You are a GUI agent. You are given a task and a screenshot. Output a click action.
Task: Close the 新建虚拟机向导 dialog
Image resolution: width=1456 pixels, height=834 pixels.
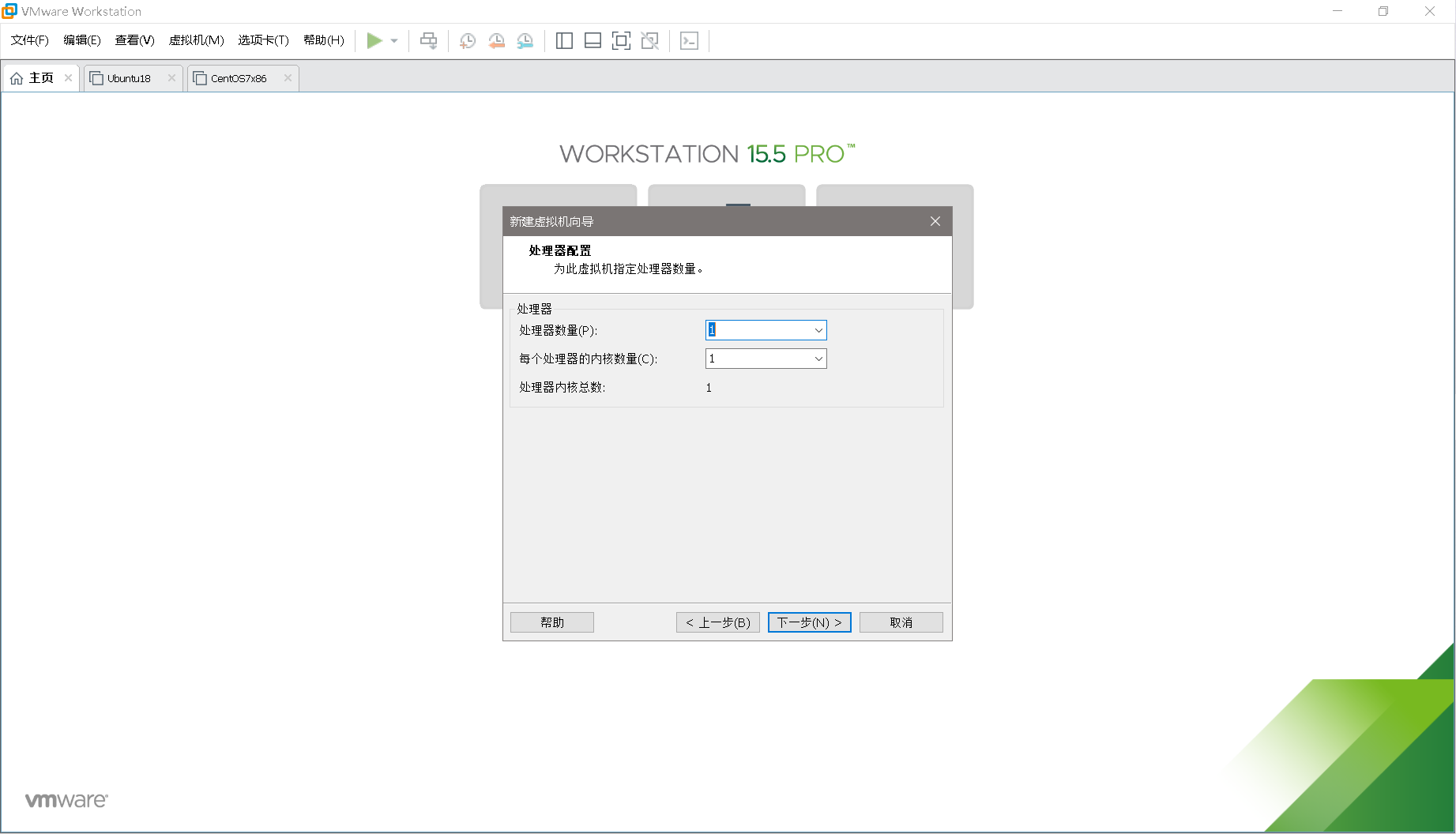935,221
